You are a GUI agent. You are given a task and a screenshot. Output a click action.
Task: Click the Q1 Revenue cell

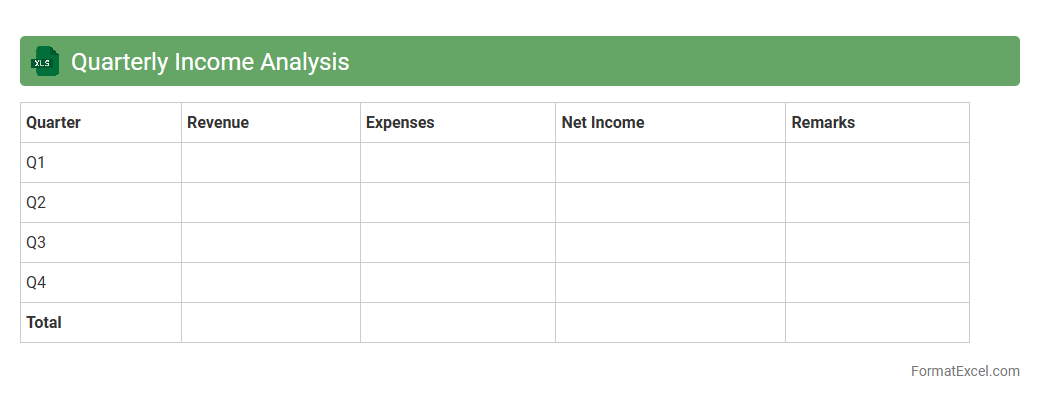coord(271,163)
